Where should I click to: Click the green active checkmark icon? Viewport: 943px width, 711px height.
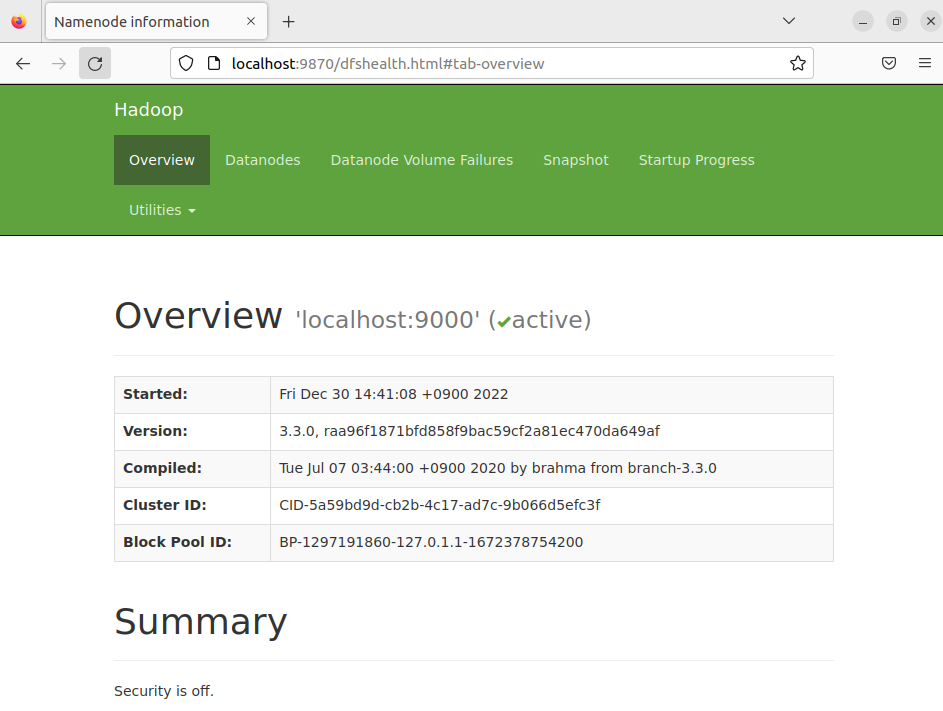[504, 322]
